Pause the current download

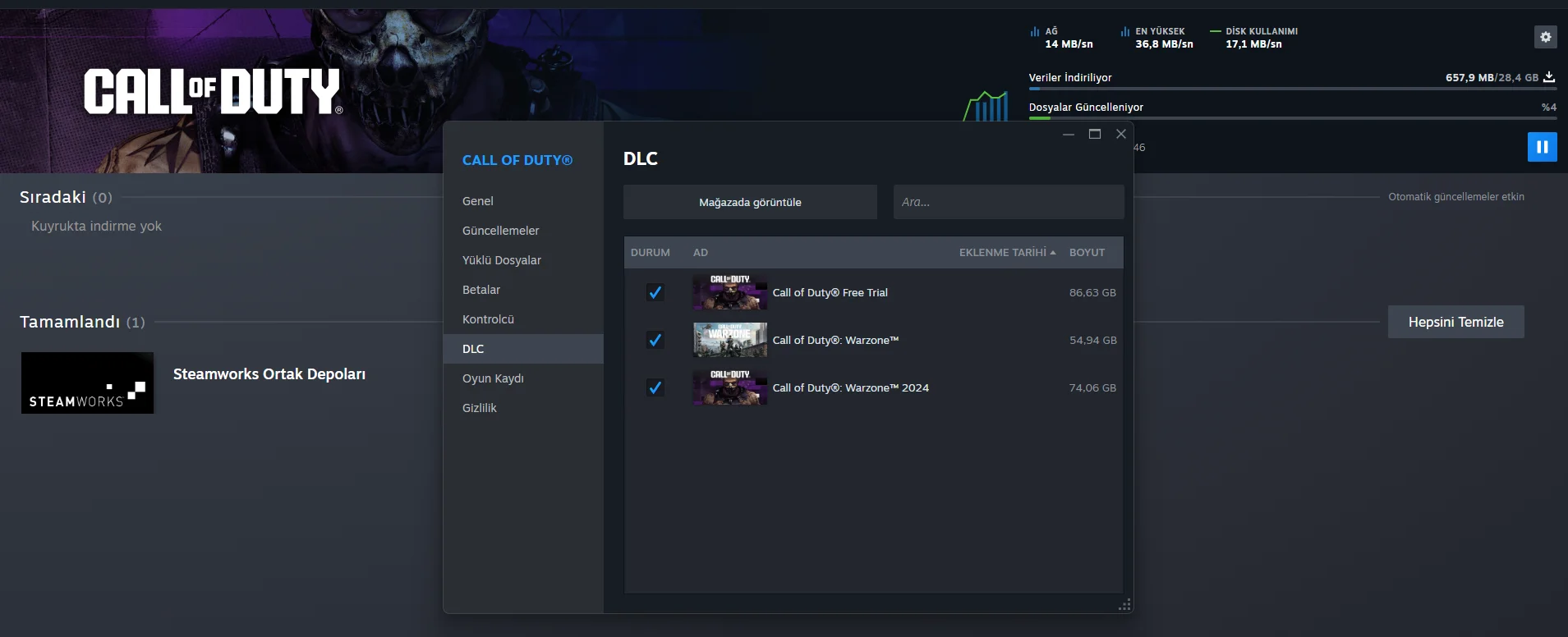coord(1542,147)
